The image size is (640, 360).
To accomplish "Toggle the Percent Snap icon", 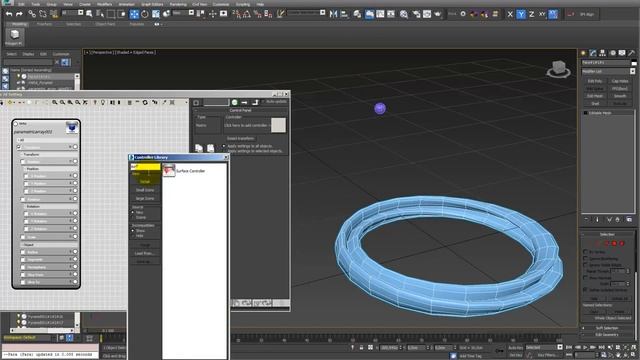I will (258, 14).
